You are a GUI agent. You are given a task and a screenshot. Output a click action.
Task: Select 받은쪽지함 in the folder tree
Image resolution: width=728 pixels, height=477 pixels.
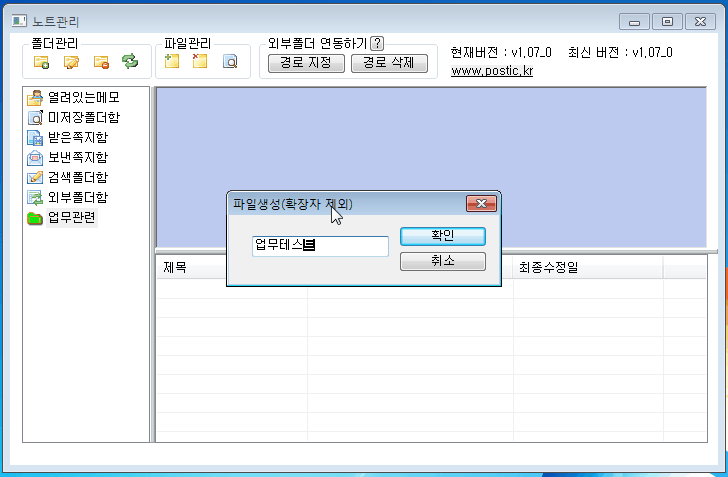[78, 137]
